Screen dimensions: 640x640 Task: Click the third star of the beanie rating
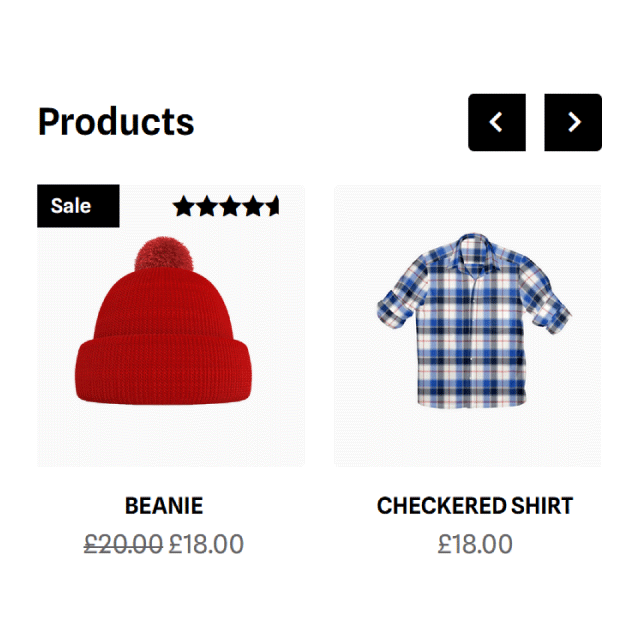(230, 207)
